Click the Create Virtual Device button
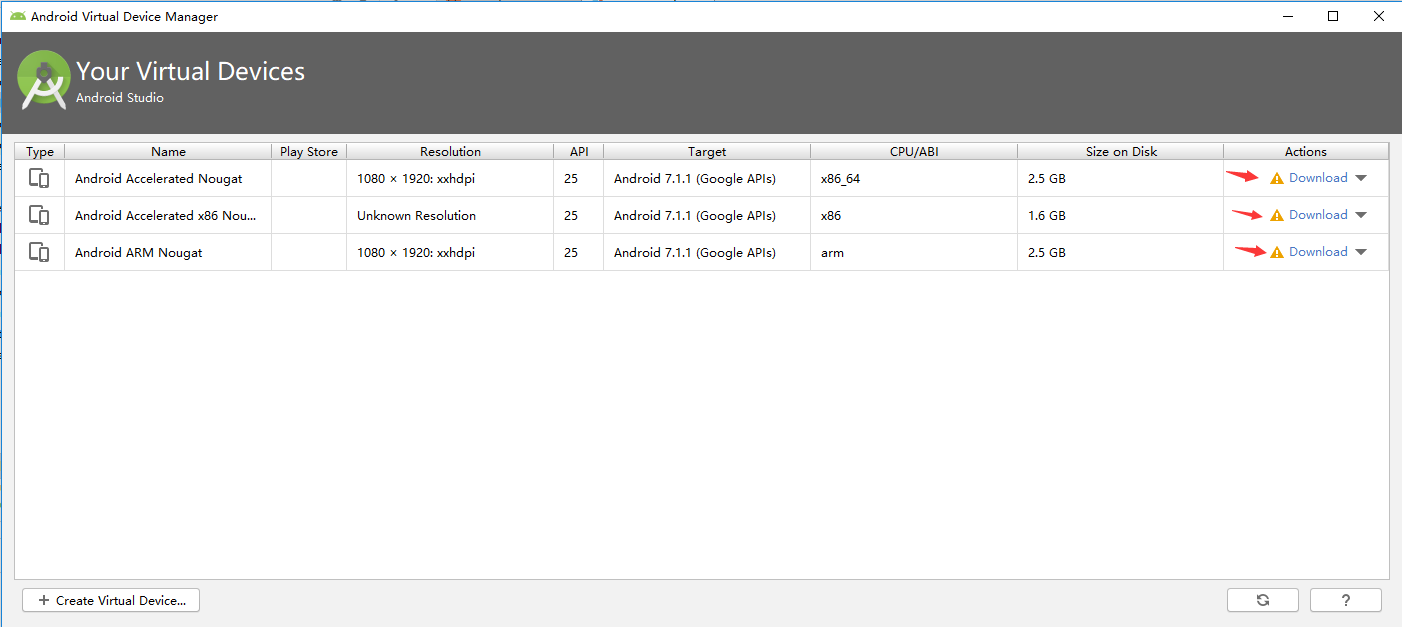1402x627 pixels. [111, 600]
